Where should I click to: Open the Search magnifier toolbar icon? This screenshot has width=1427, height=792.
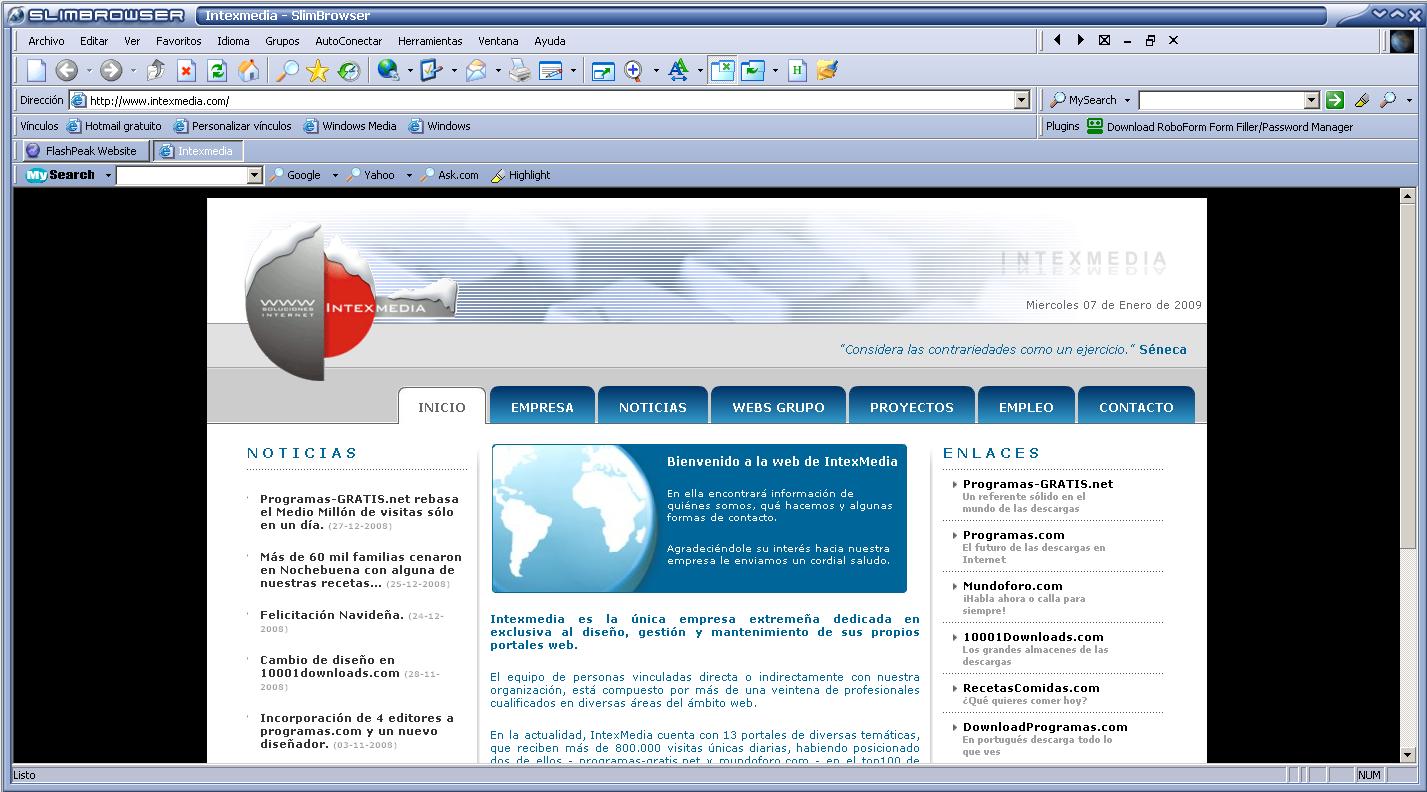[287, 70]
